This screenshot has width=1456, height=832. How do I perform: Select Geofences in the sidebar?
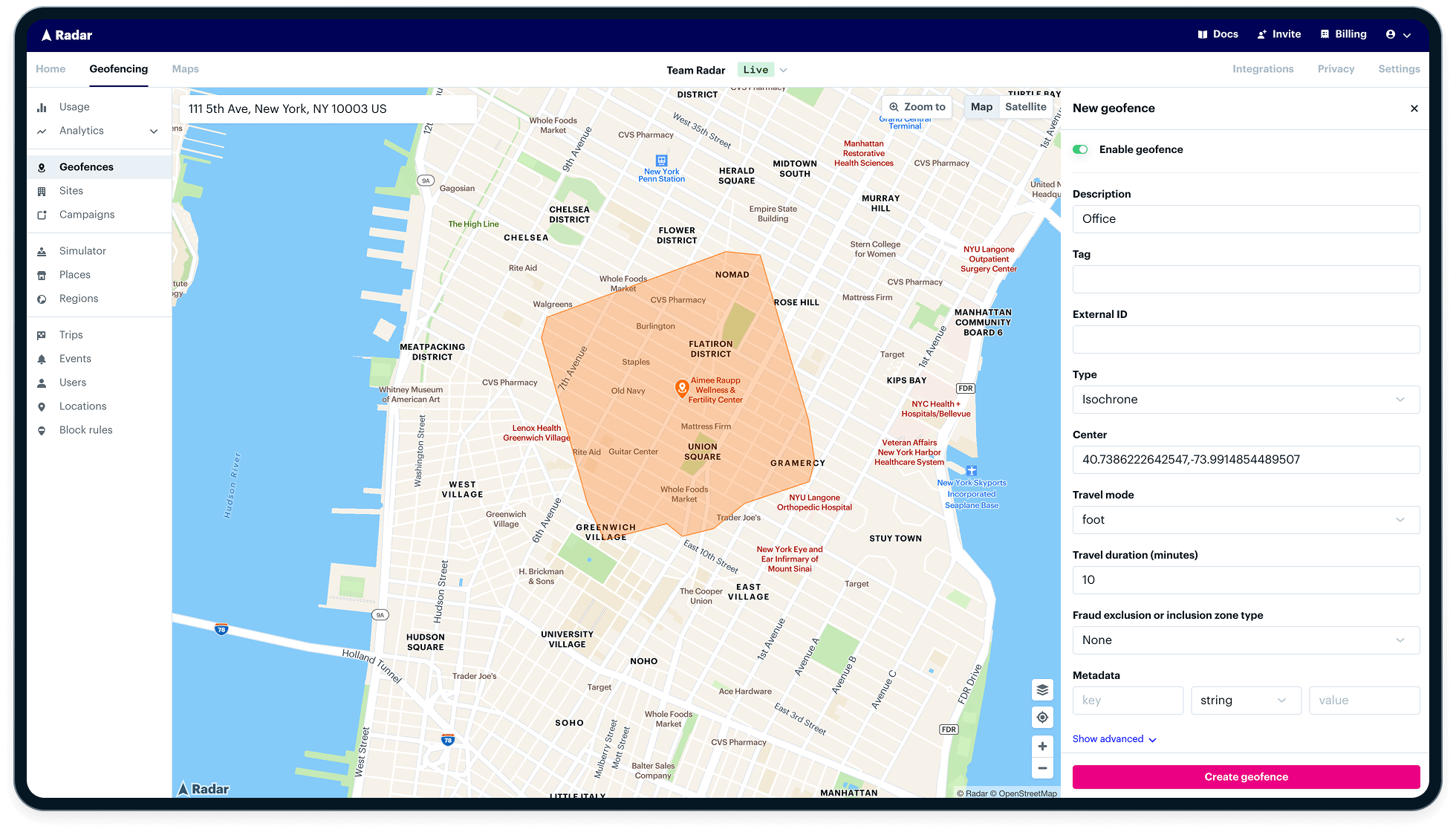coord(85,166)
